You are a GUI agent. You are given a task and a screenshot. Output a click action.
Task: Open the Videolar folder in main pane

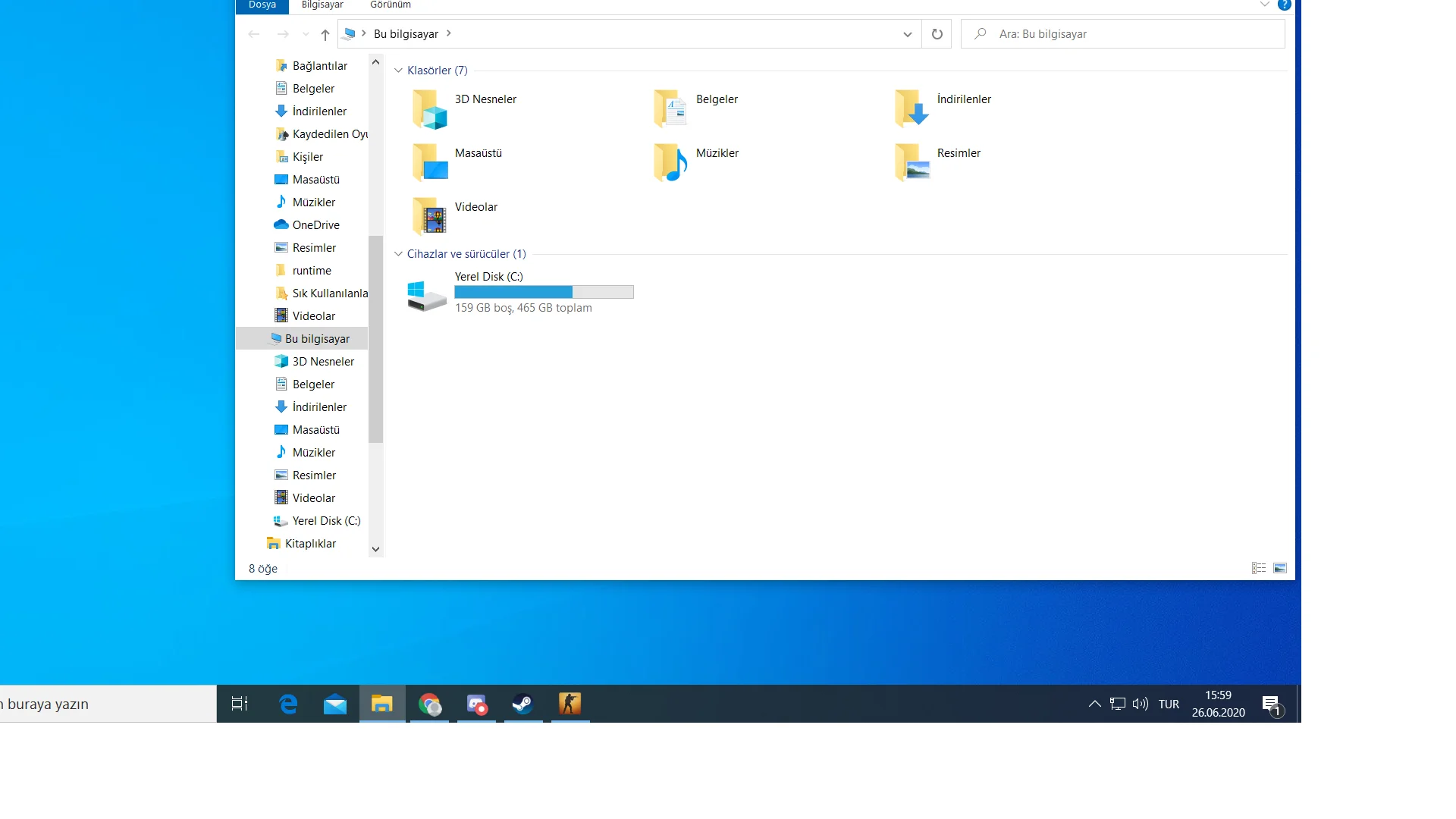[429, 216]
